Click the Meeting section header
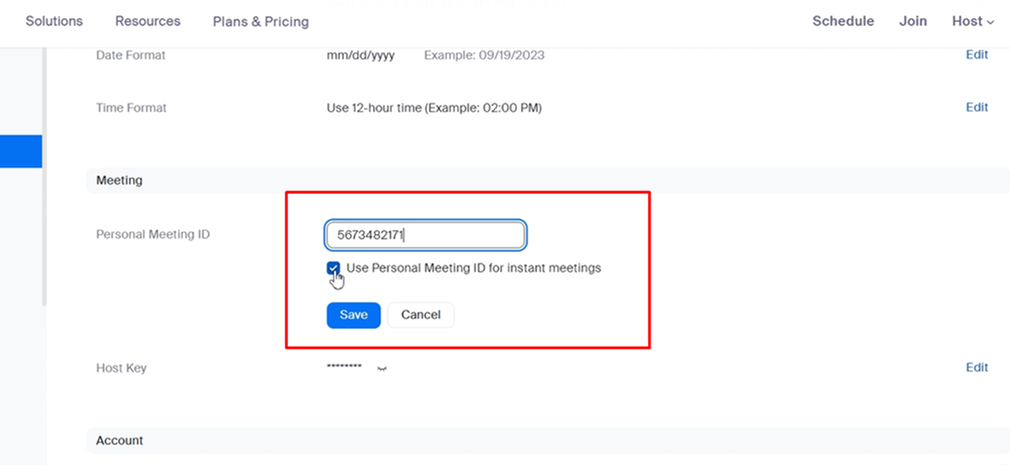Screen dimensions: 1010x465 [x=119, y=181]
